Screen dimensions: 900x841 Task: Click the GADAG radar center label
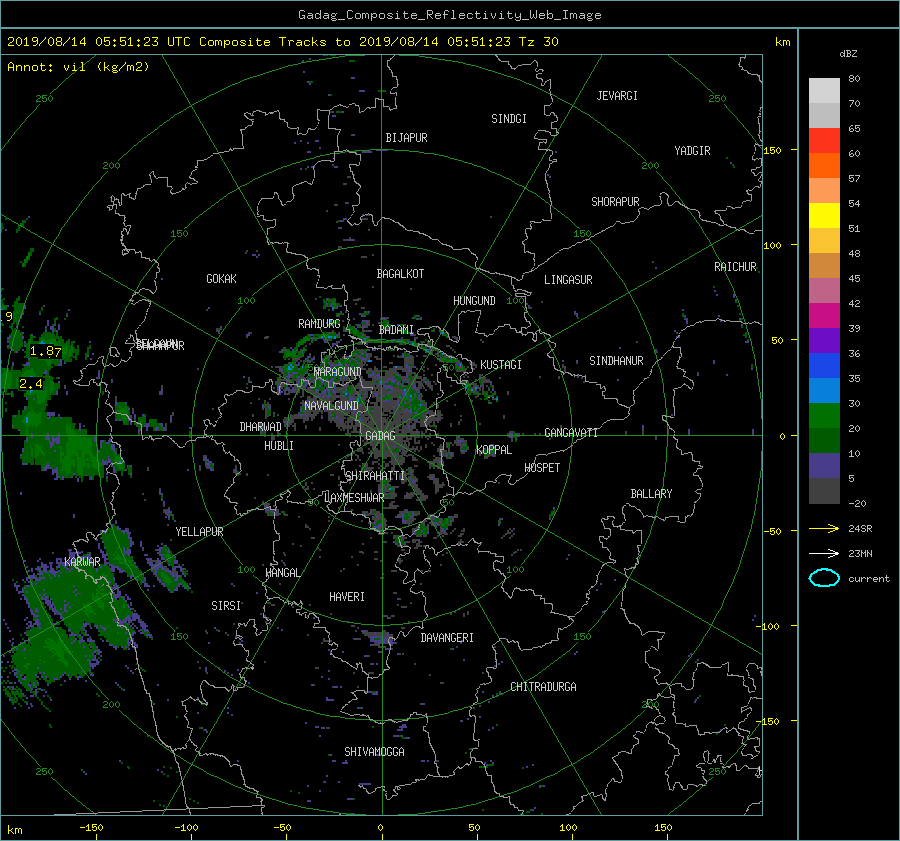[380, 436]
